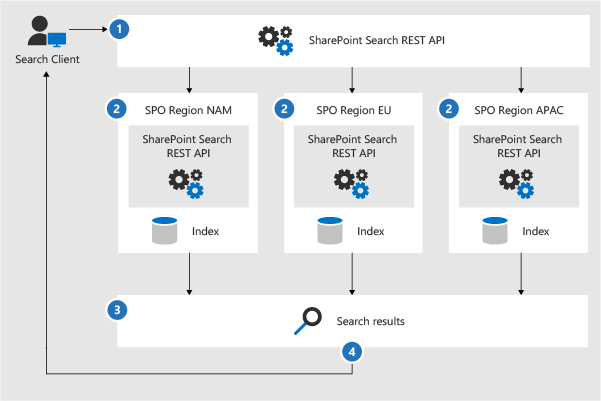Click step 2 circle beside SPO Region APAC
The image size is (601, 401).
click(x=451, y=107)
